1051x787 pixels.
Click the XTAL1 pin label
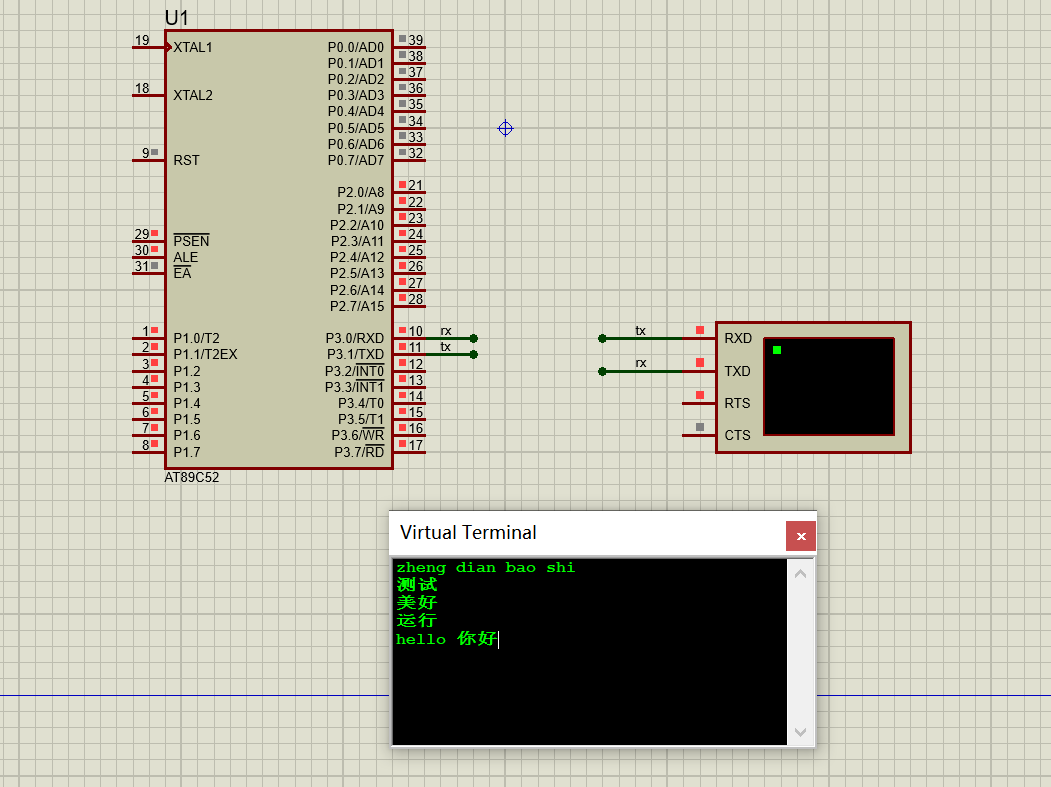[193, 48]
